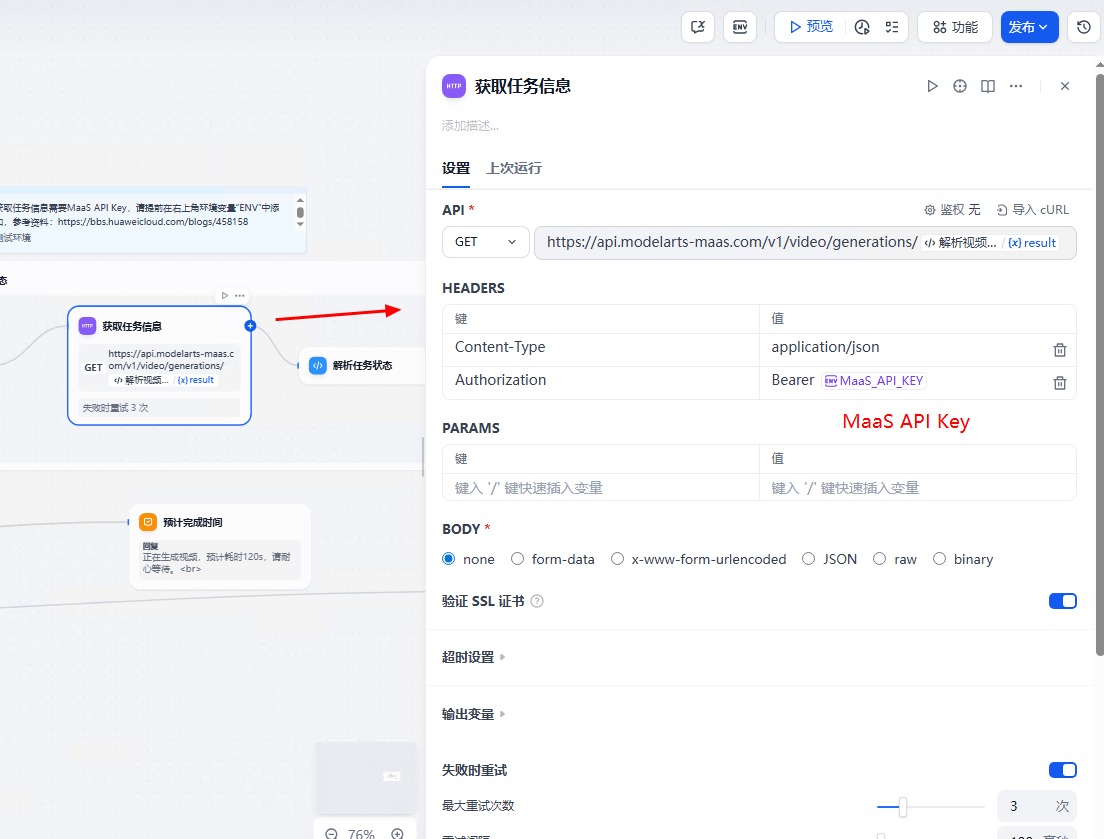Run the 获取任务信息 node from canvas play icon
Image resolution: width=1104 pixels, height=839 pixels.
click(225, 296)
